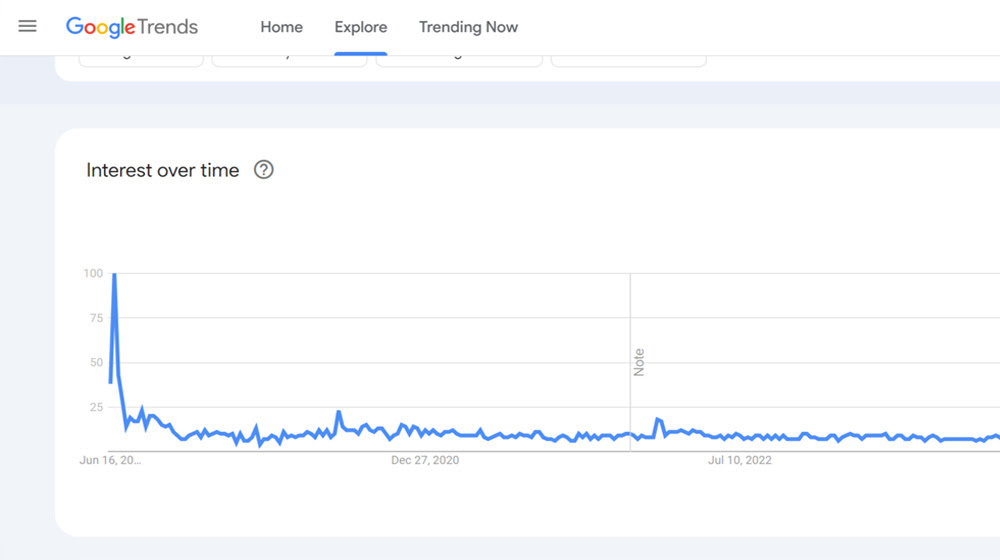This screenshot has height=560, width=1000.
Task: Click the chart peak at value 100
Action: click(114, 274)
